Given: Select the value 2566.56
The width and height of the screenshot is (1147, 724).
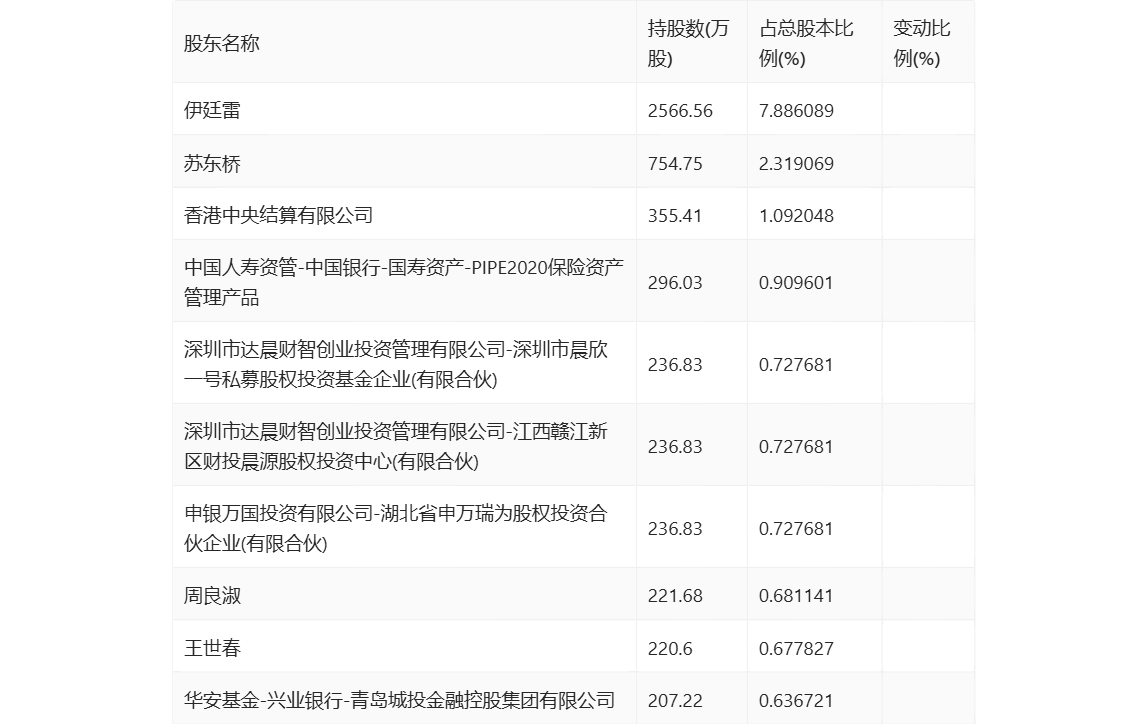Looking at the screenshot, I should pos(680,110).
